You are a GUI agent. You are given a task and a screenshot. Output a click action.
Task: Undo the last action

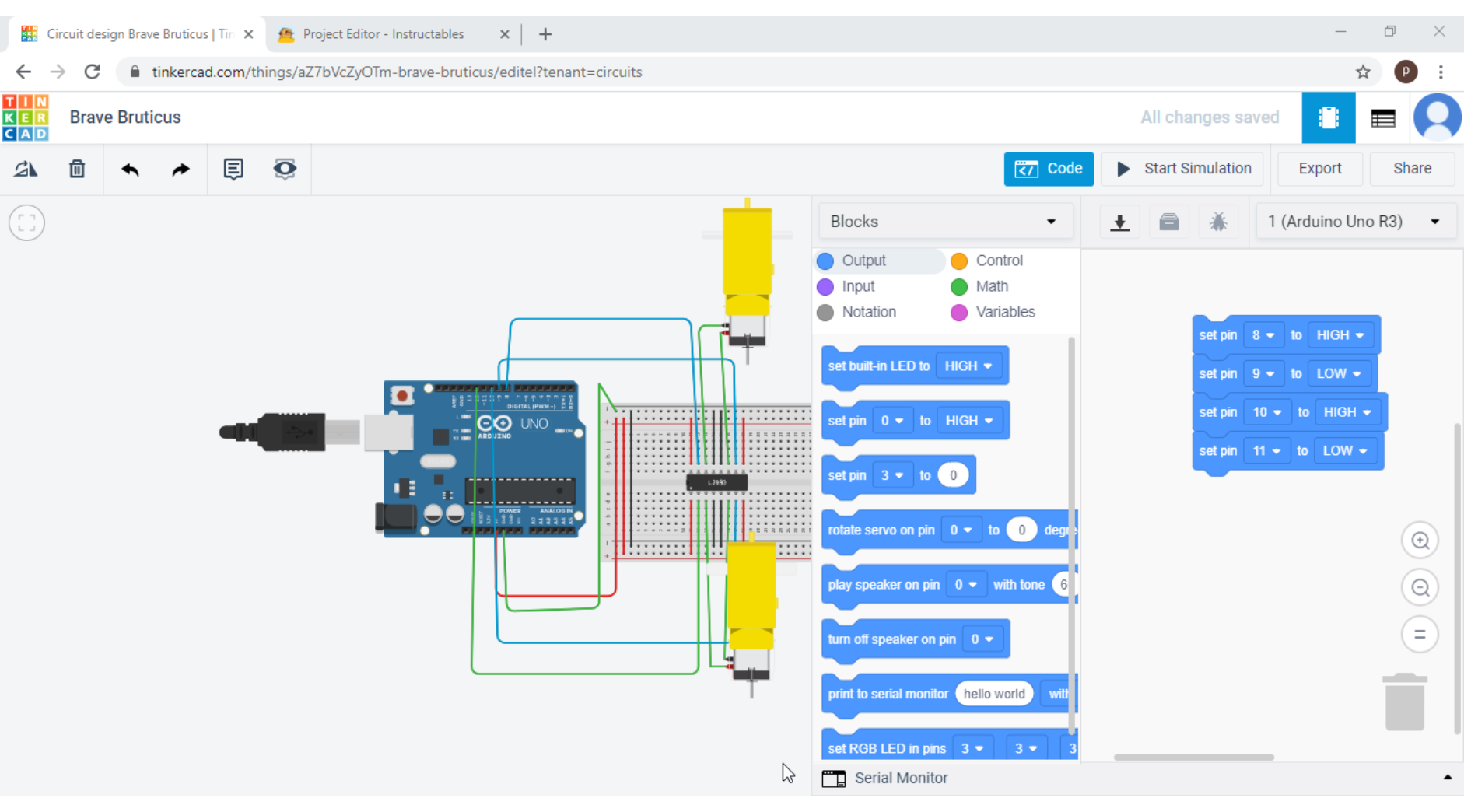pyautogui.click(x=129, y=169)
